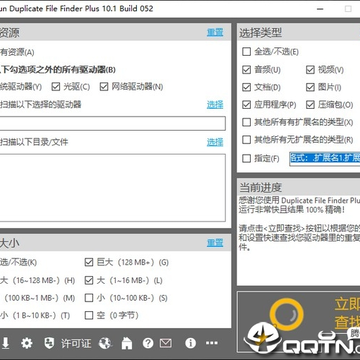Click the yellow circular search icon
The height and width of the screenshot is (360, 360).
[x=286, y=315]
